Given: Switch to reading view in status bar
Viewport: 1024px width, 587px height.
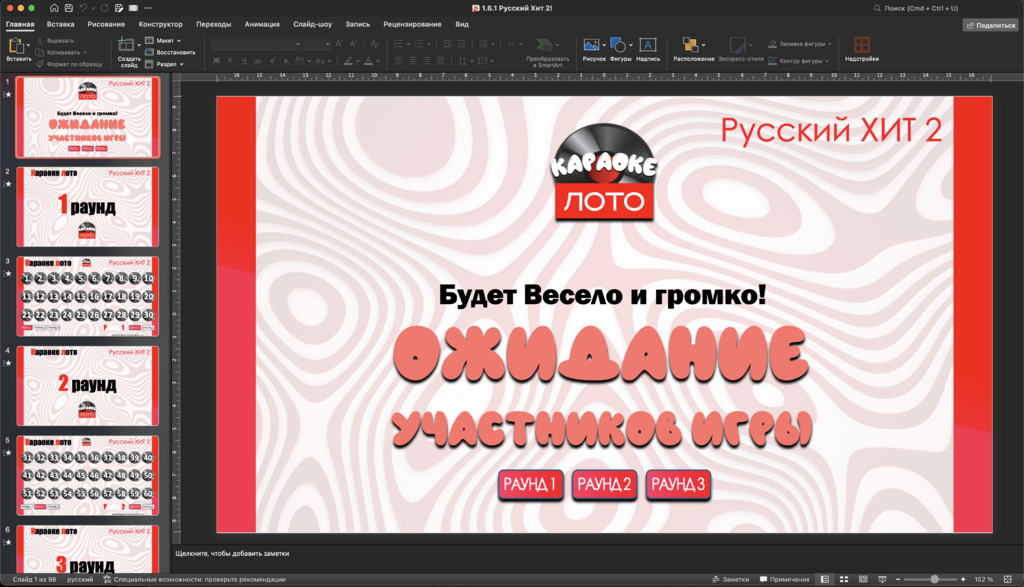Looking at the screenshot, I should coord(863,579).
